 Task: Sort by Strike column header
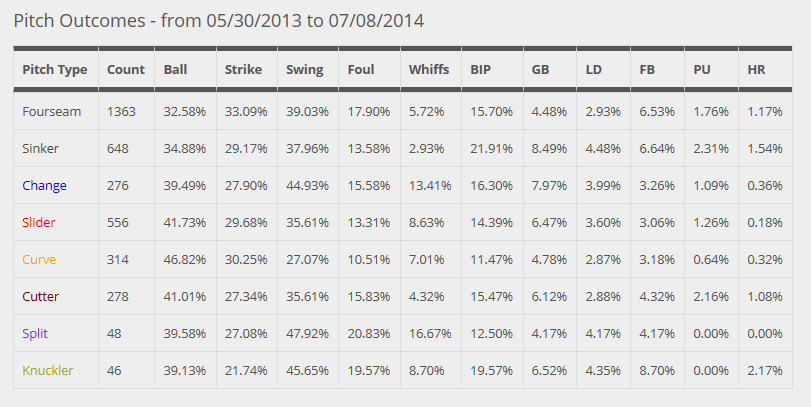(x=243, y=70)
